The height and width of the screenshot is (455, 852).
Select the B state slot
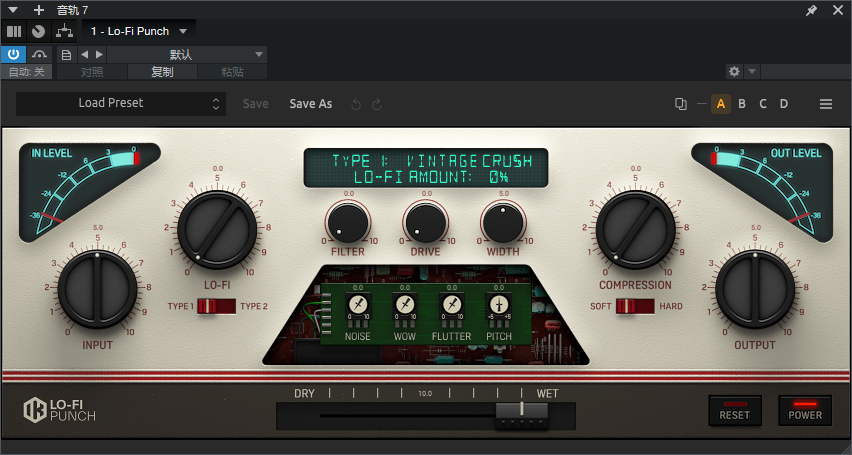point(742,104)
